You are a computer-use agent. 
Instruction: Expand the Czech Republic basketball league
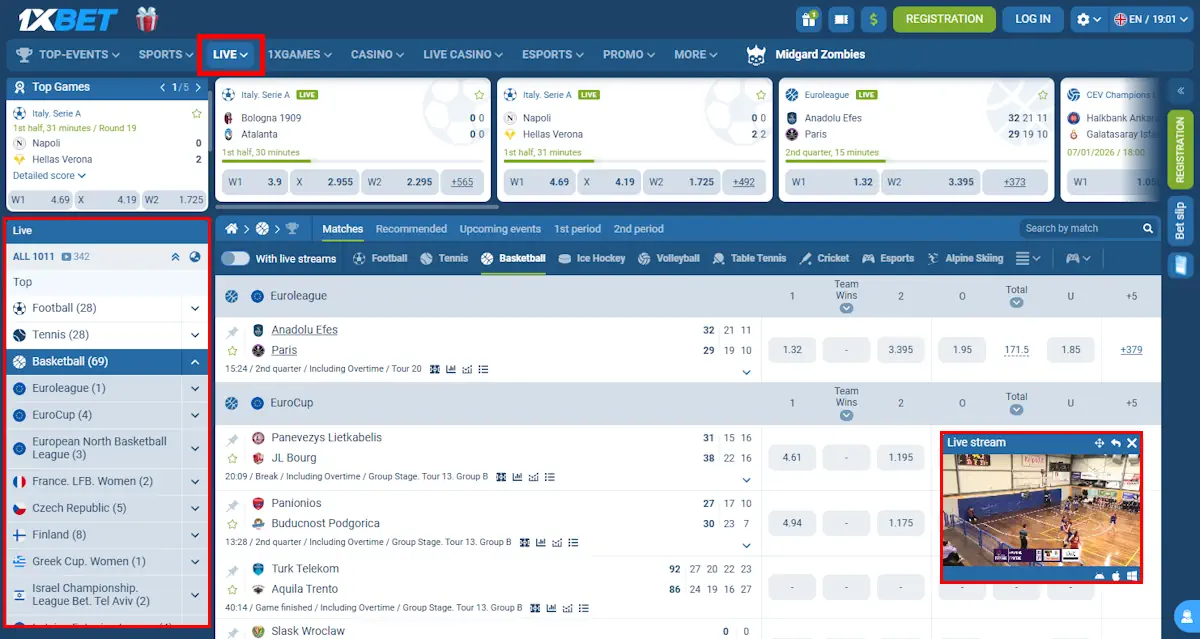(x=195, y=508)
